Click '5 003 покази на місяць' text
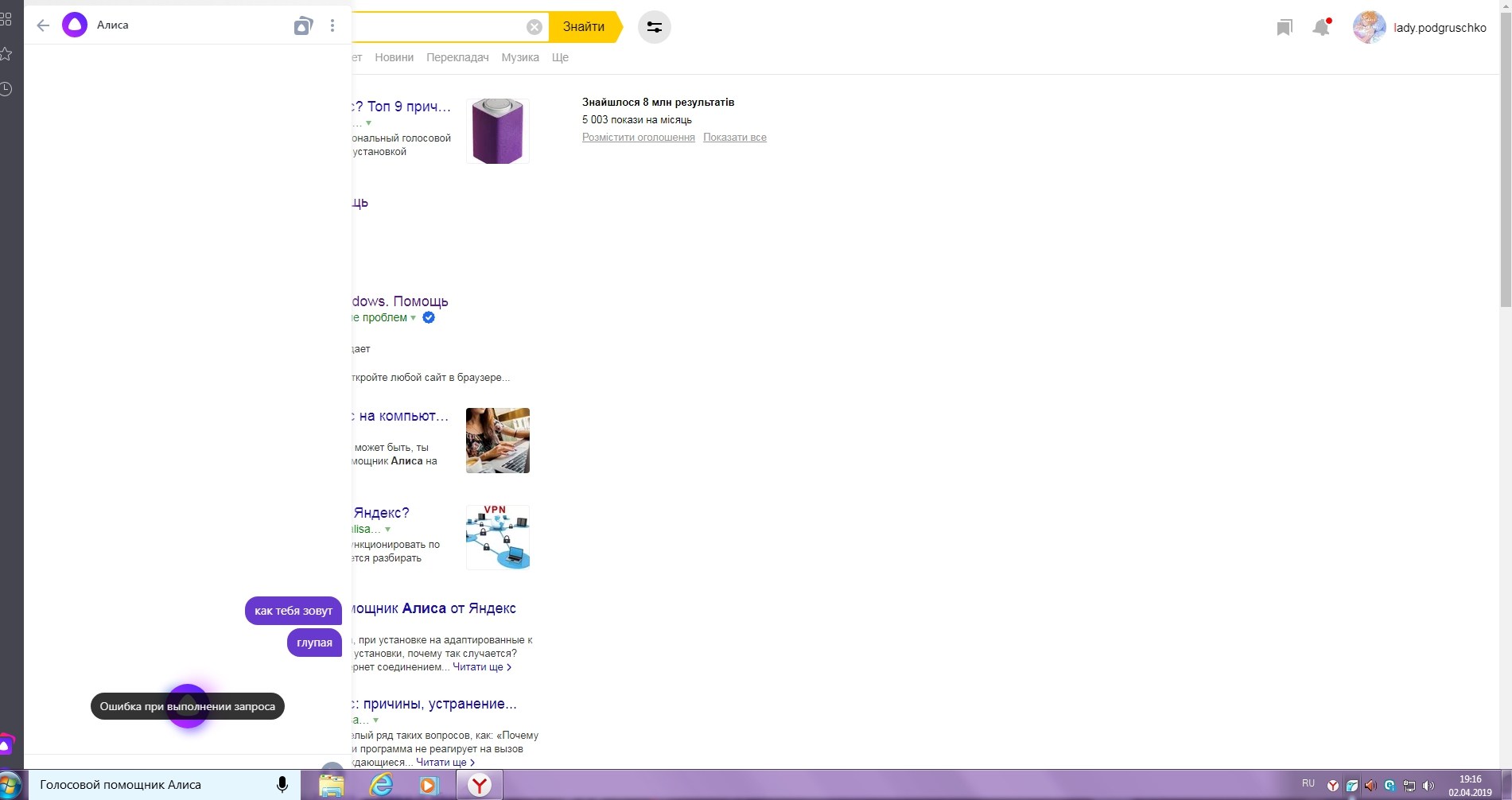The height and width of the screenshot is (800, 1512). click(637, 120)
